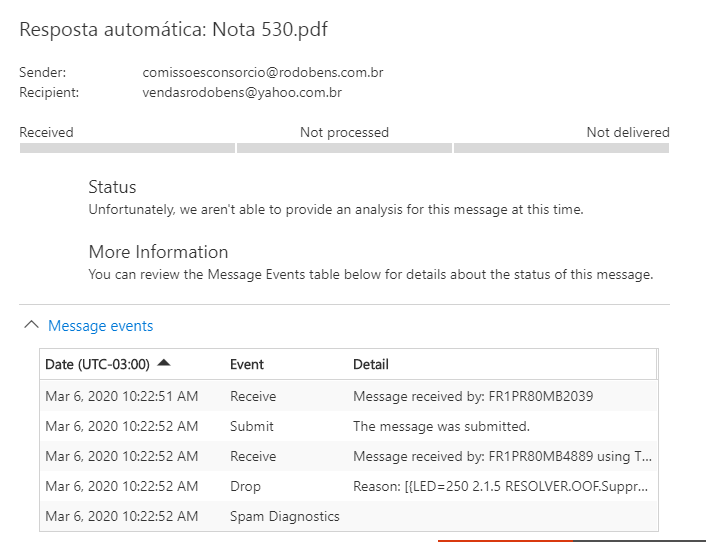Screen dimensions: 706x542
Task: Collapse the Message events section chevron
Action: (31, 325)
